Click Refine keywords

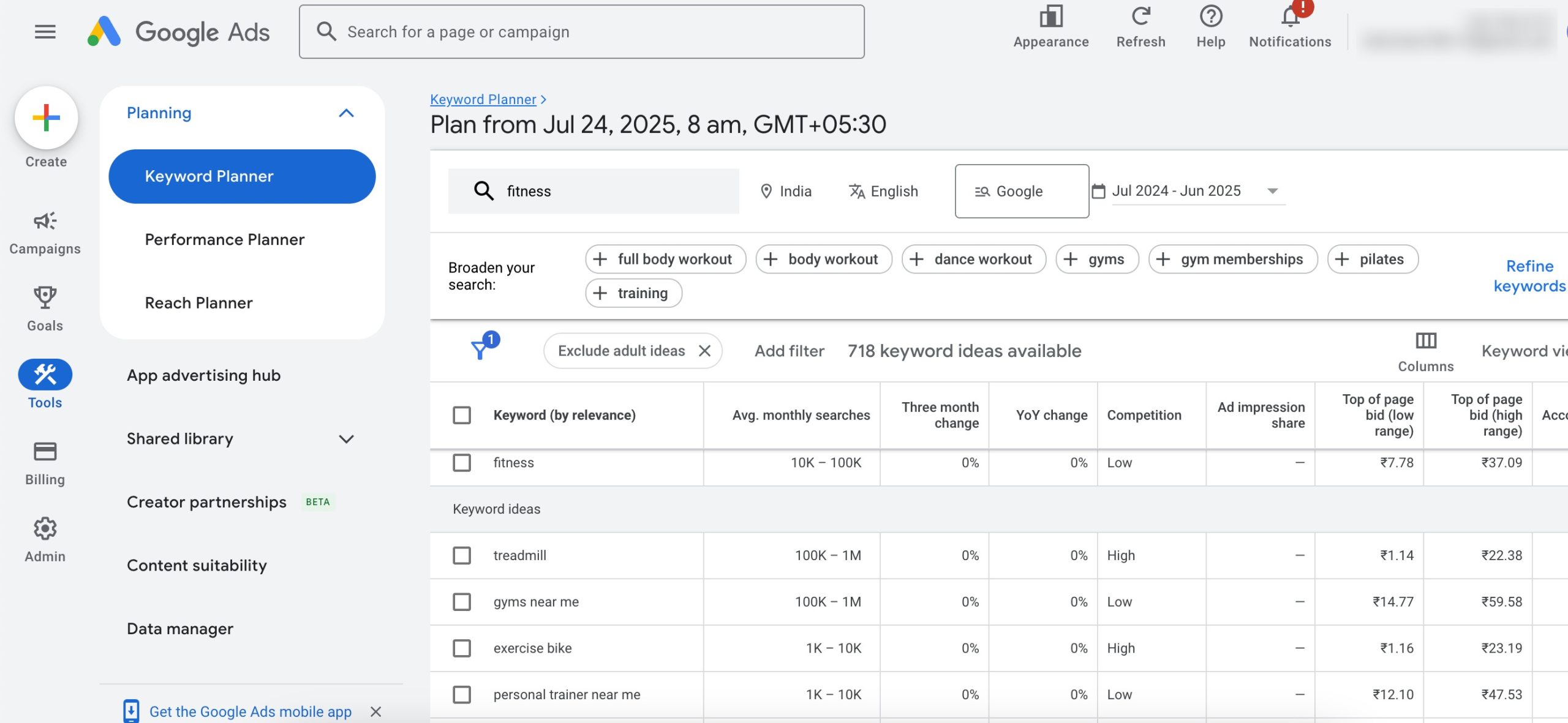coord(1529,276)
